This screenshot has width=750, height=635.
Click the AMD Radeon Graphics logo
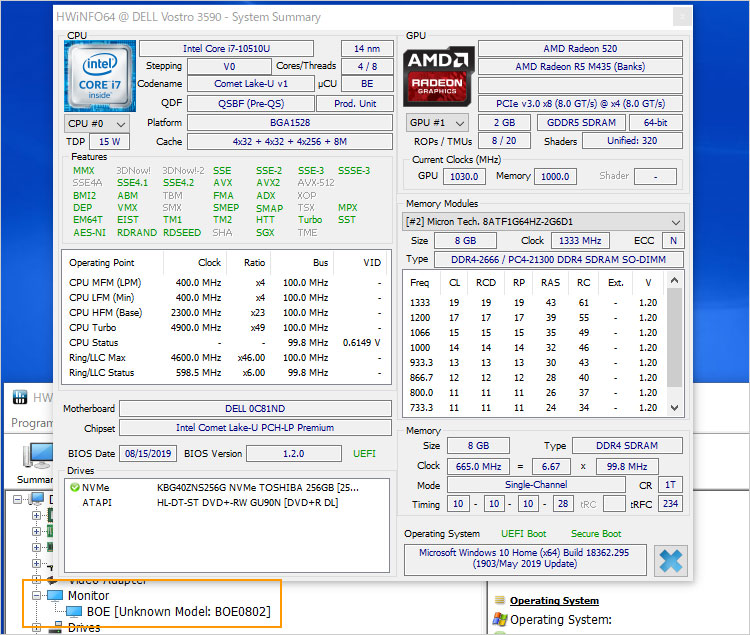[x=438, y=76]
